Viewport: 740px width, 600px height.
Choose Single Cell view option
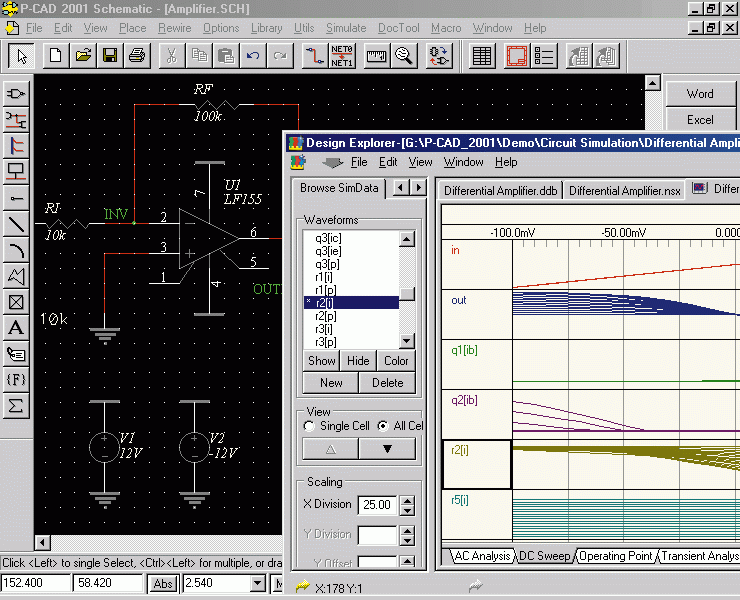point(337,426)
